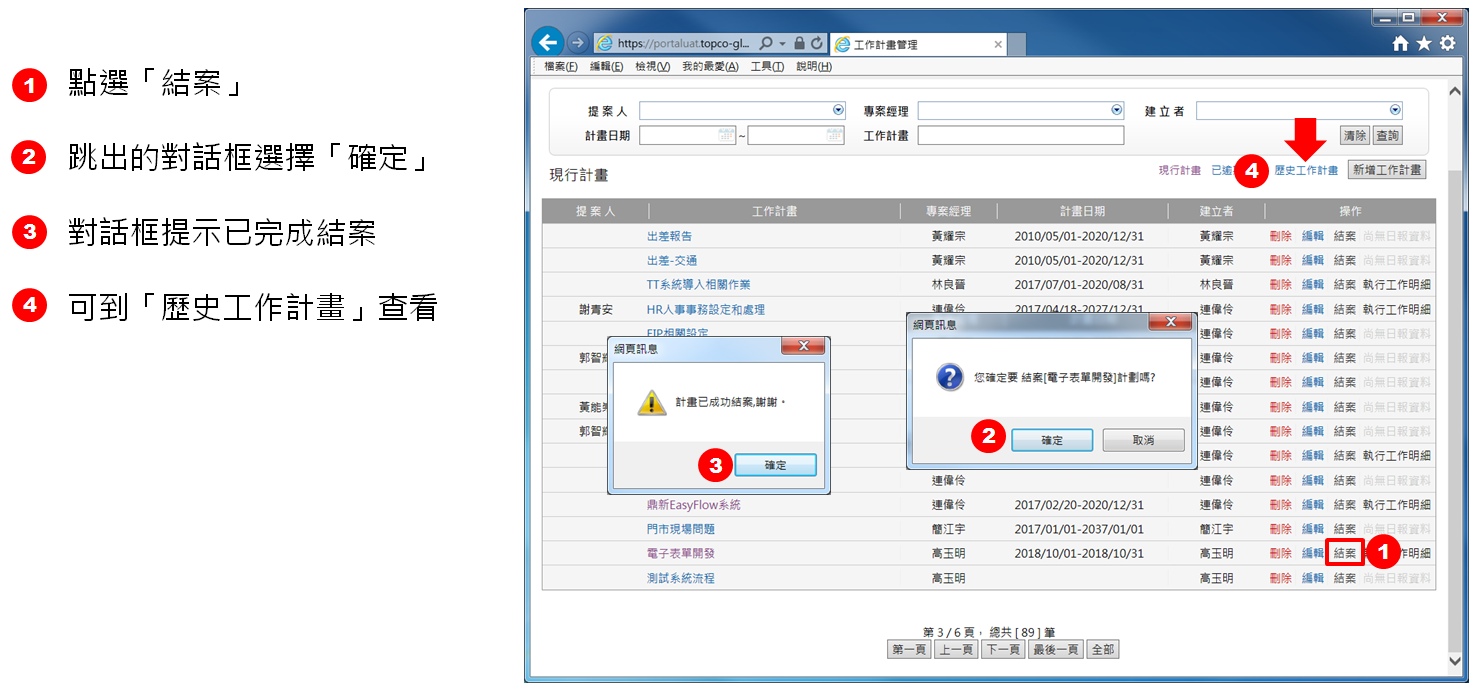1479x693 pixels.
Task: Click inside the 工作計畫 text field
Action: coord(1020,135)
